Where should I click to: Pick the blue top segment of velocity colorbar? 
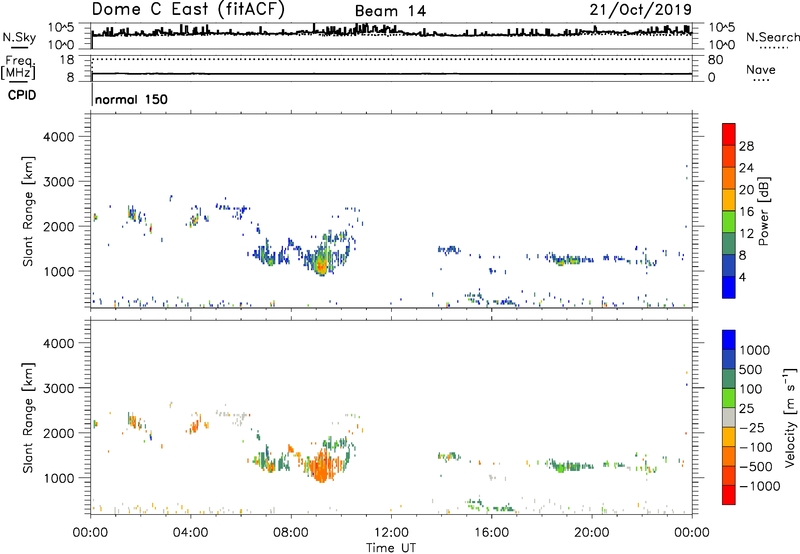pyautogui.click(x=729, y=340)
